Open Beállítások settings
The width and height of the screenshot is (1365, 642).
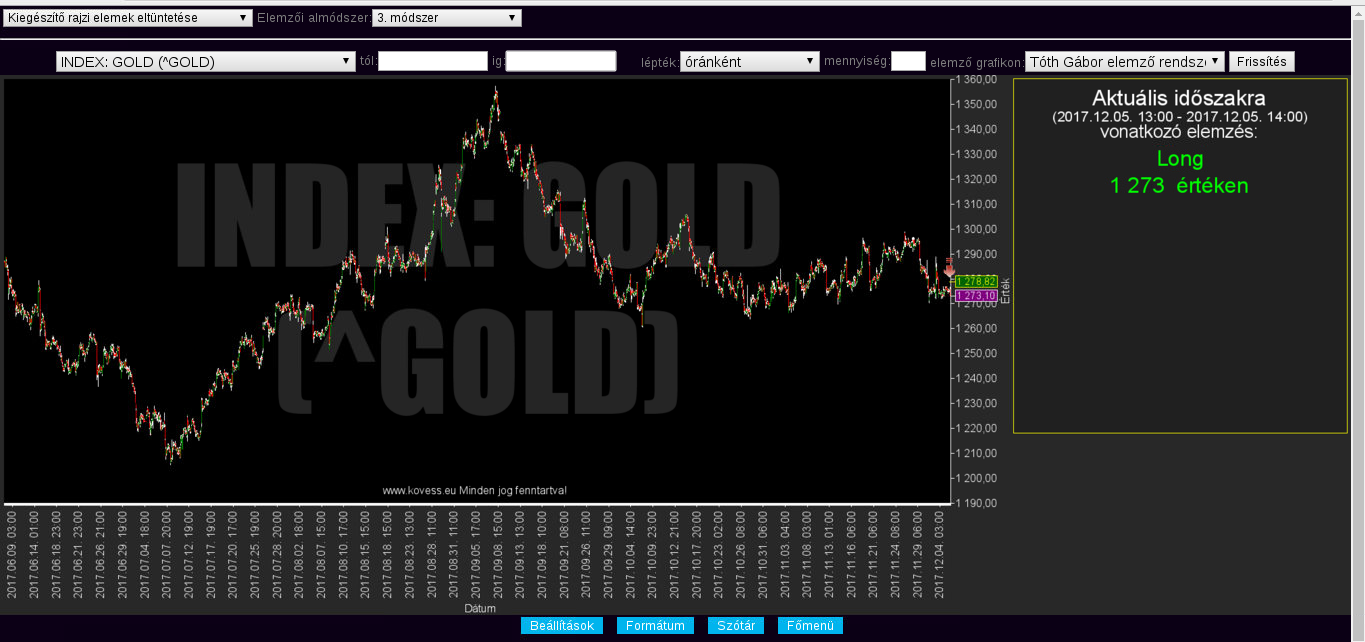tap(561, 626)
